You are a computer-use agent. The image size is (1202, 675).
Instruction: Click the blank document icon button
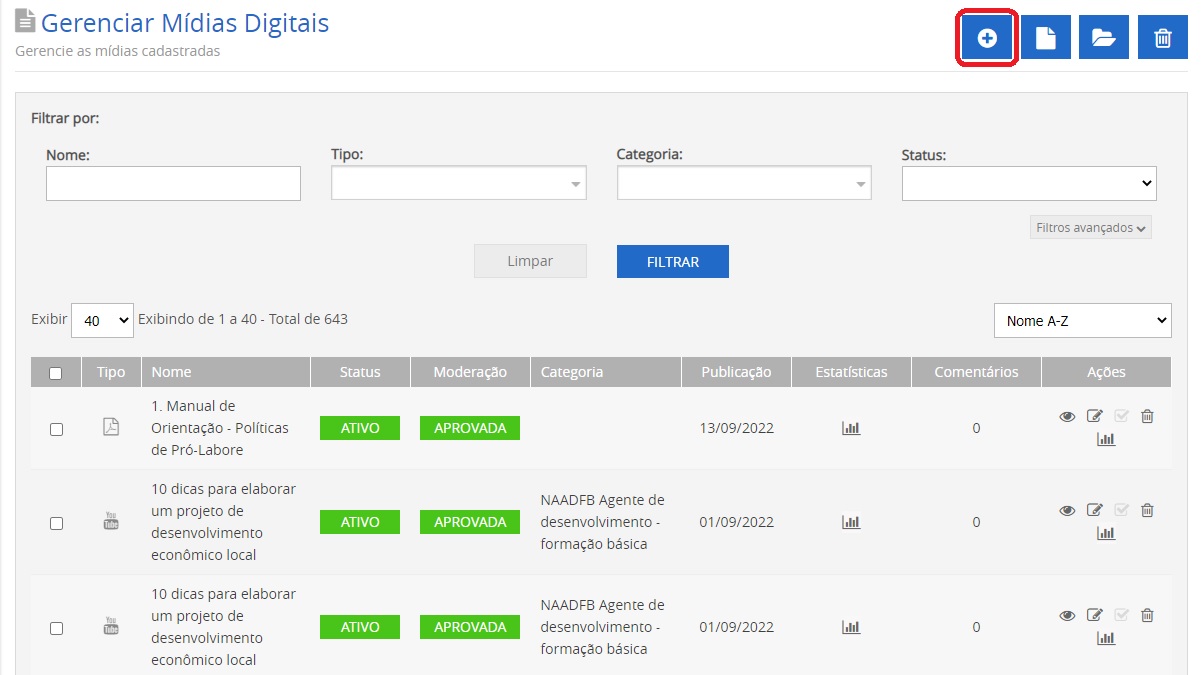click(1045, 38)
